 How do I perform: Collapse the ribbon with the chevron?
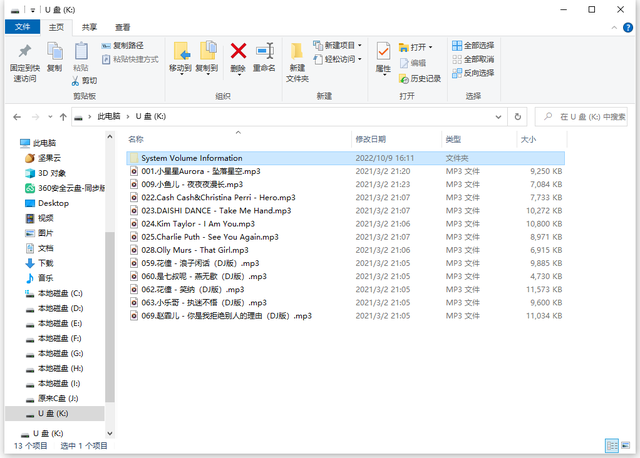pyautogui.click(x=614, y=27)
